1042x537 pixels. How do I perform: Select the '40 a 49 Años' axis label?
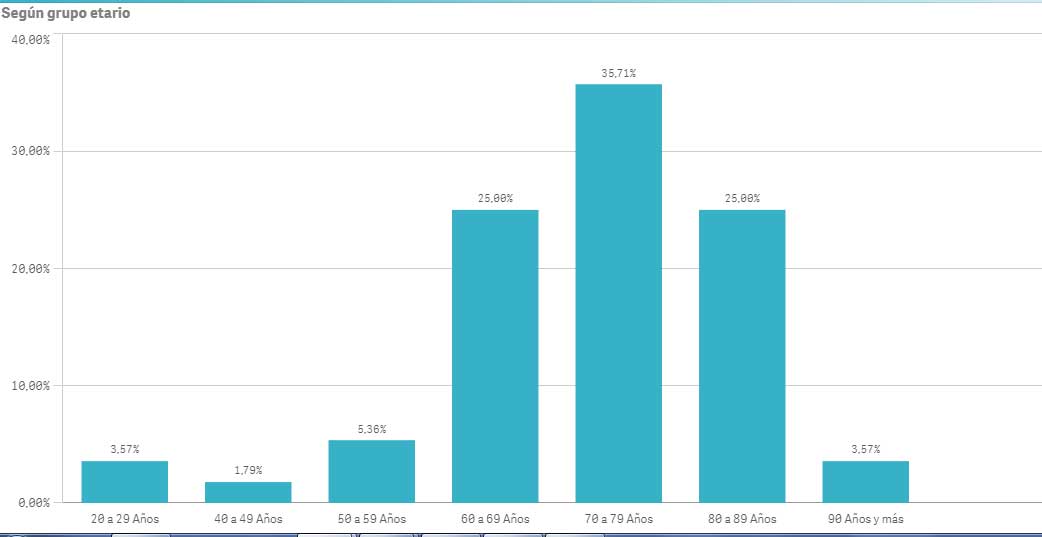click(248, 519)
